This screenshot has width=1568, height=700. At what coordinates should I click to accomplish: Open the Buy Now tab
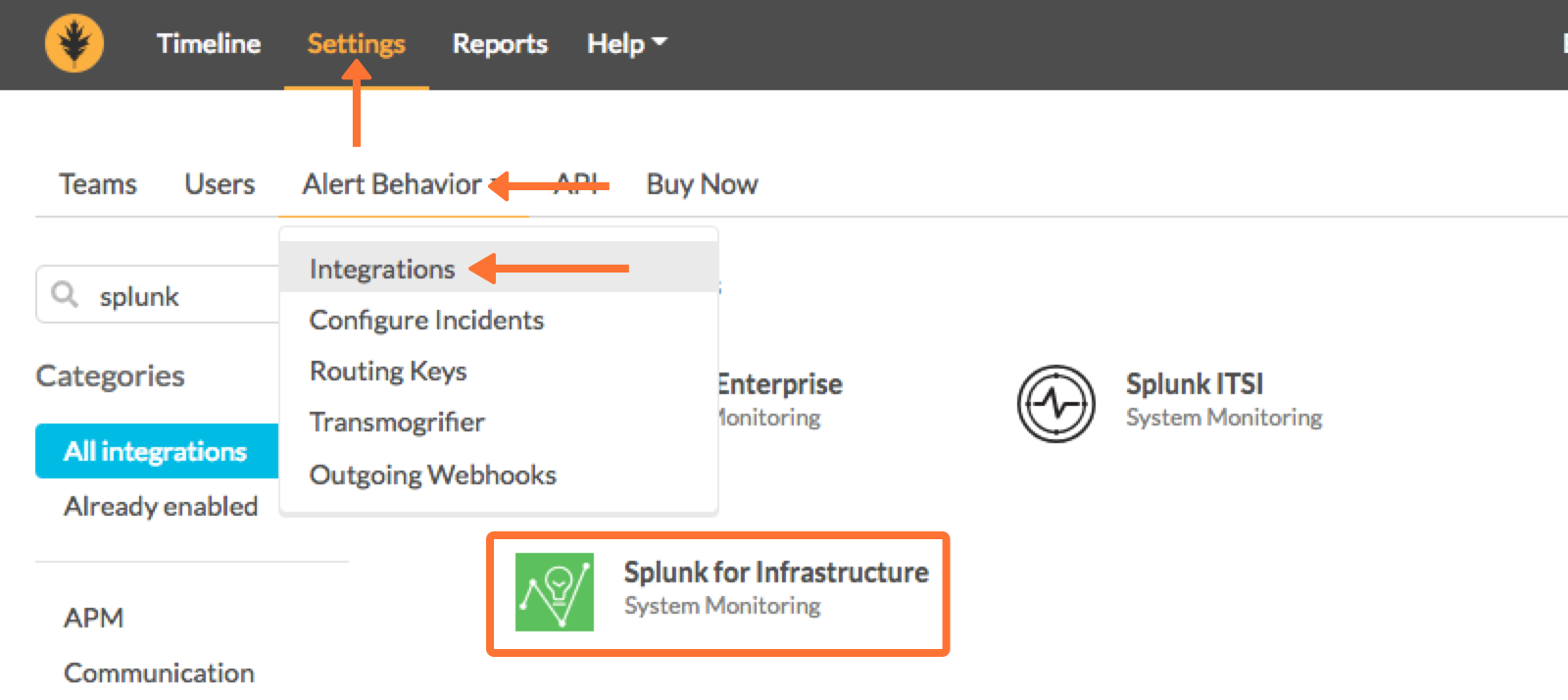pyautogui.click(x=702, y=184)
